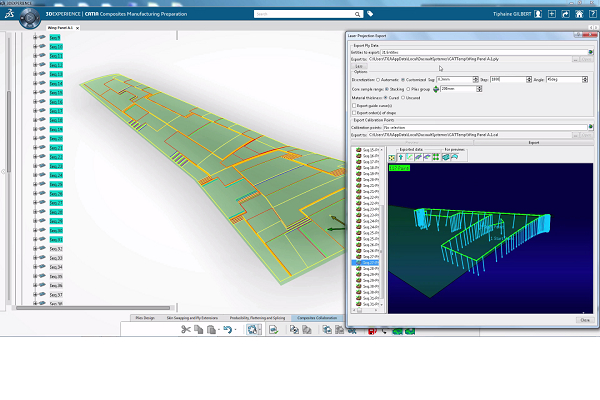Viewport: 600px width, 400px height.
Task: Click the sequence list vertical scrollbar in dialog
Action: (x=382, y=253)
